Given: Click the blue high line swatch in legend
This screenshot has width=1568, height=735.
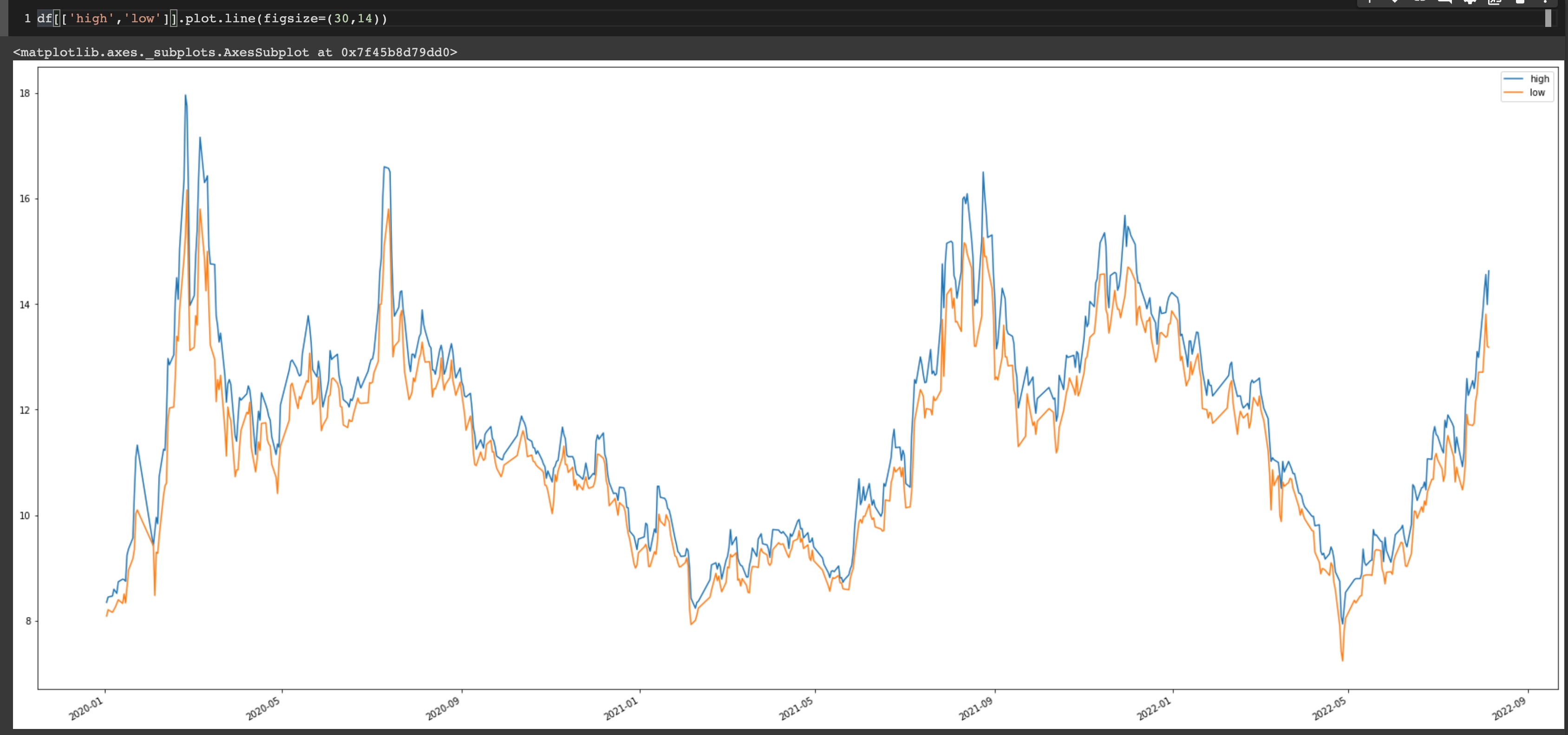Looking at the screenshot, I should (1513, 79).
